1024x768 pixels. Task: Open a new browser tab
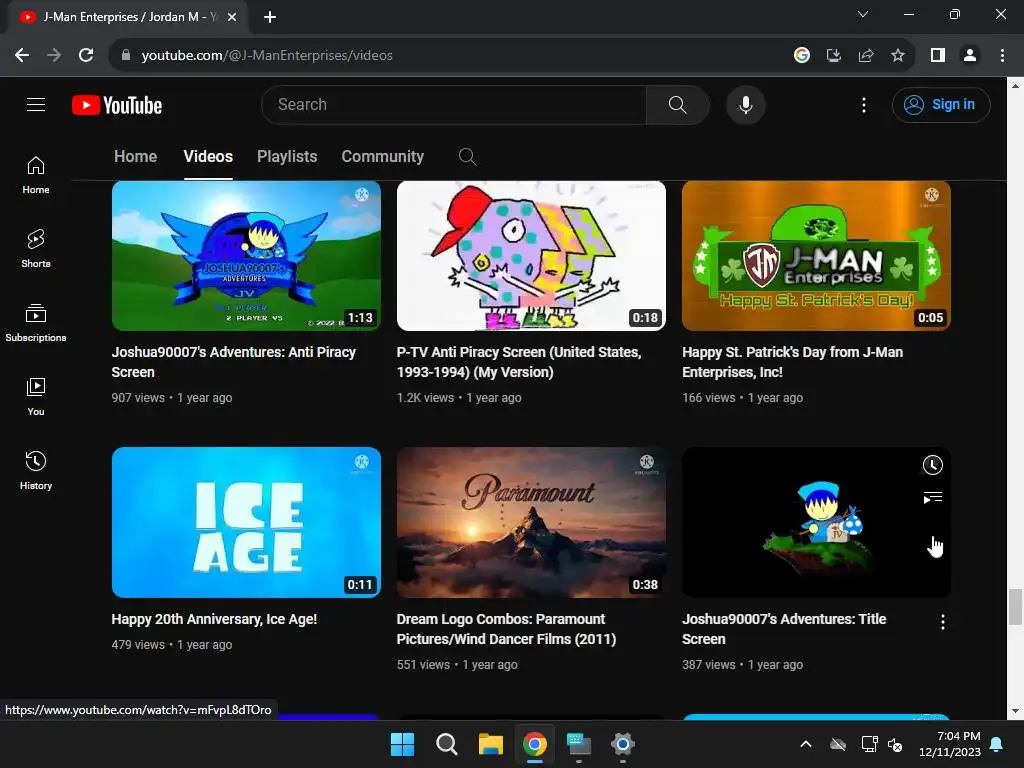coord(270,17)
